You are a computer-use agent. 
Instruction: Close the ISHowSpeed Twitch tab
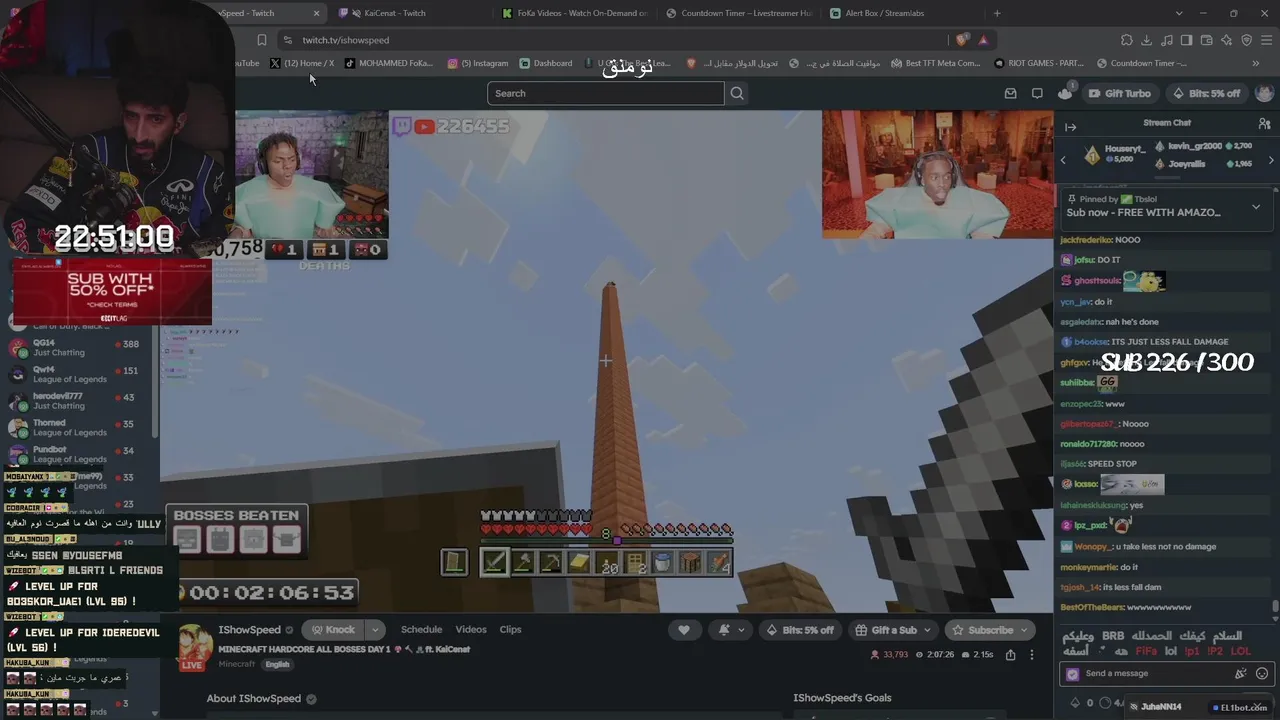click(317, 13)
